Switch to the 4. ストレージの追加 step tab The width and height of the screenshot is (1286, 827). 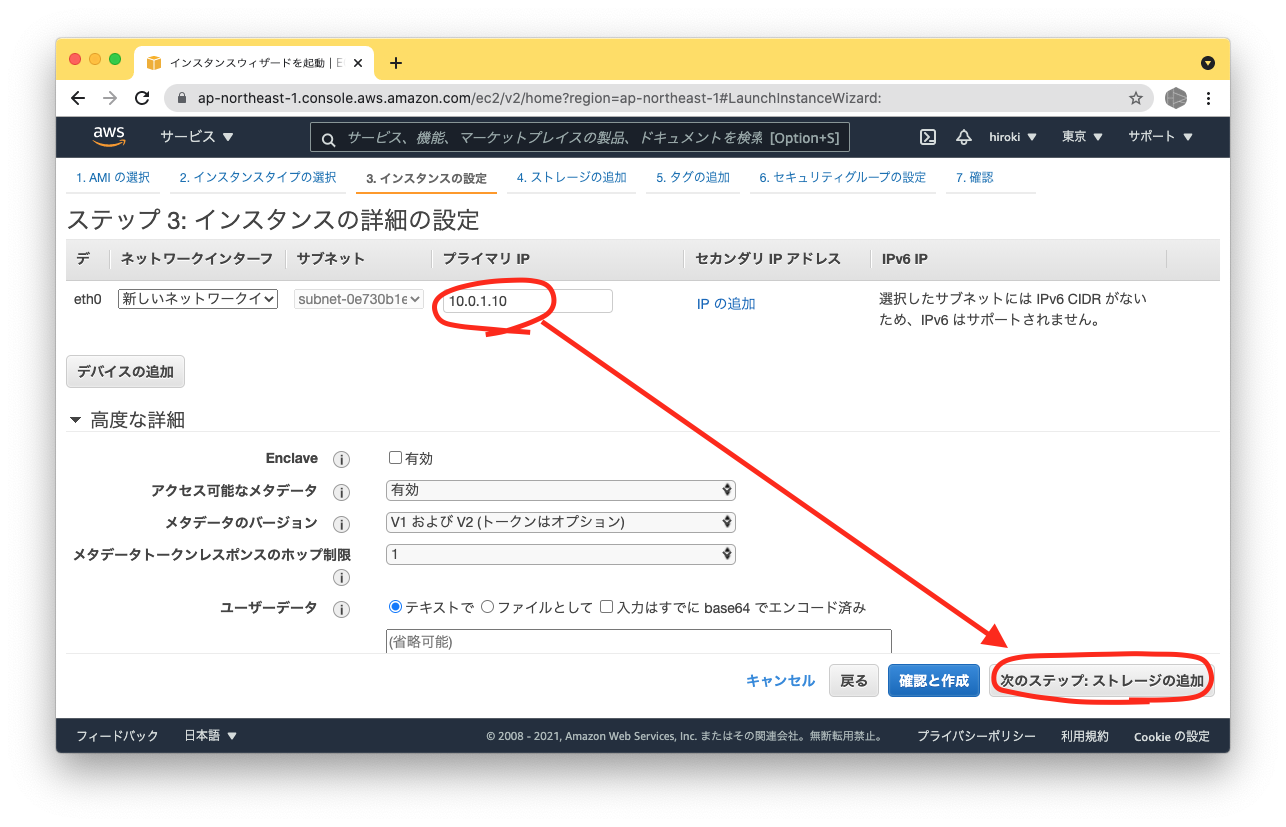tap(571, 177)
